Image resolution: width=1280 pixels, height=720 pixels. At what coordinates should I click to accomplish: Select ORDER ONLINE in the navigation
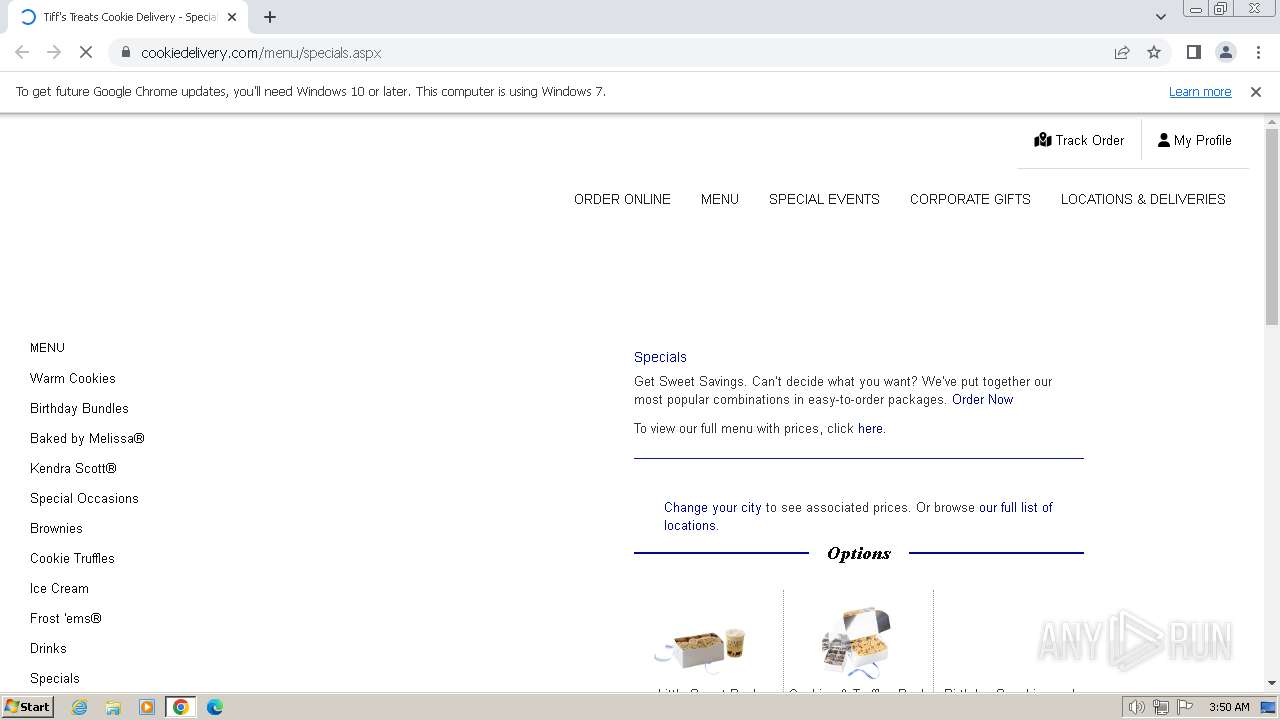tap(622, 199)
